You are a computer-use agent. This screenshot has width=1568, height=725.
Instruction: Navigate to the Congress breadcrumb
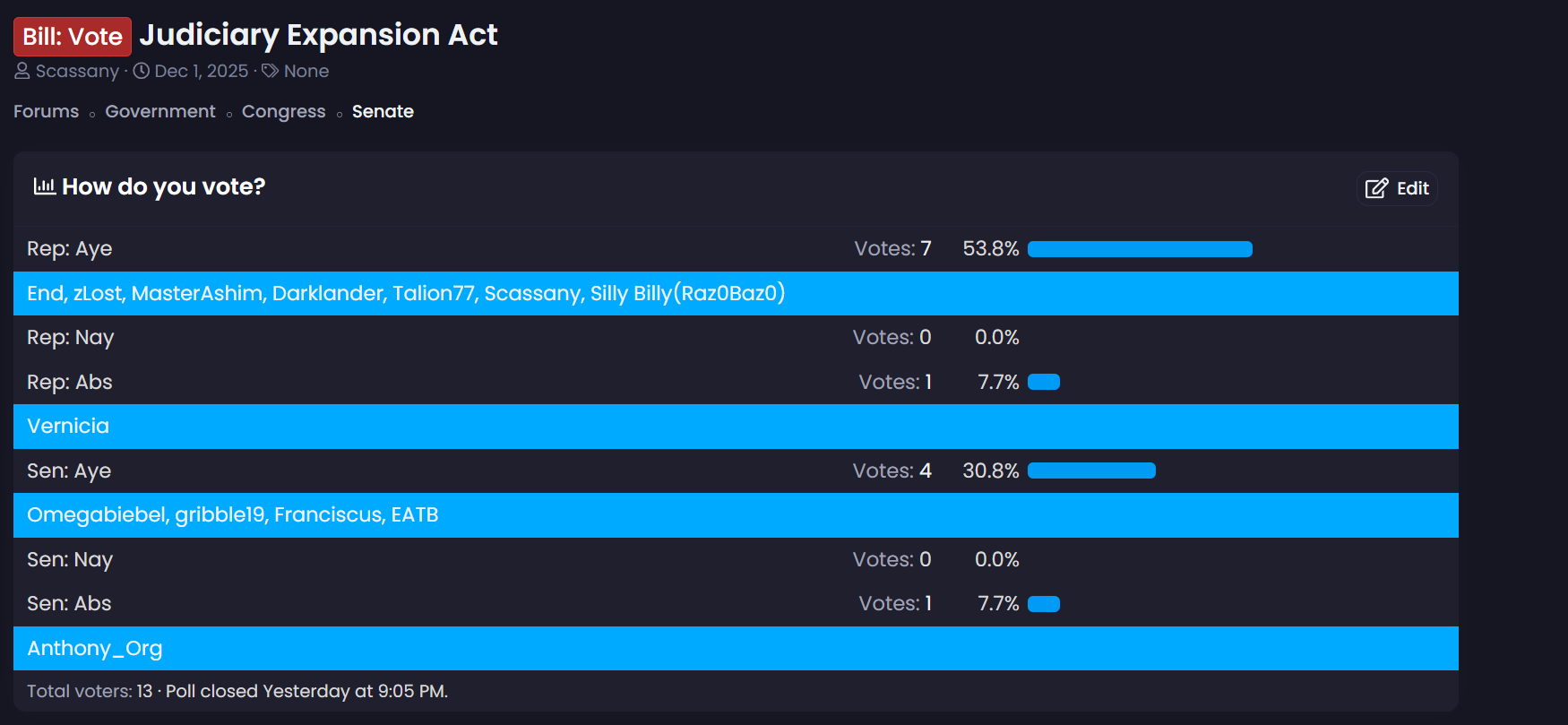pos(283,112)
